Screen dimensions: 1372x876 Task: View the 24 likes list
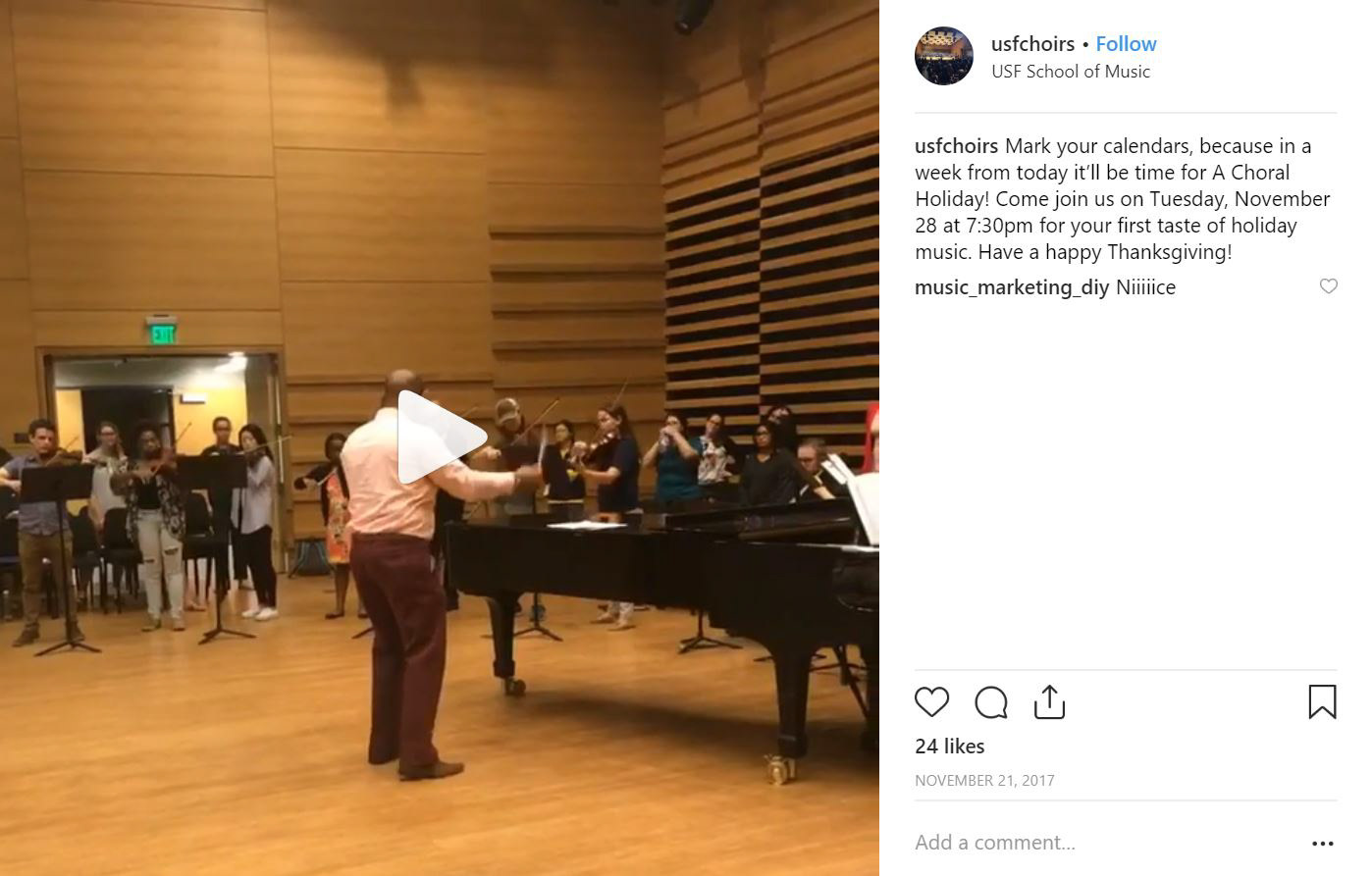coord(950,747)
